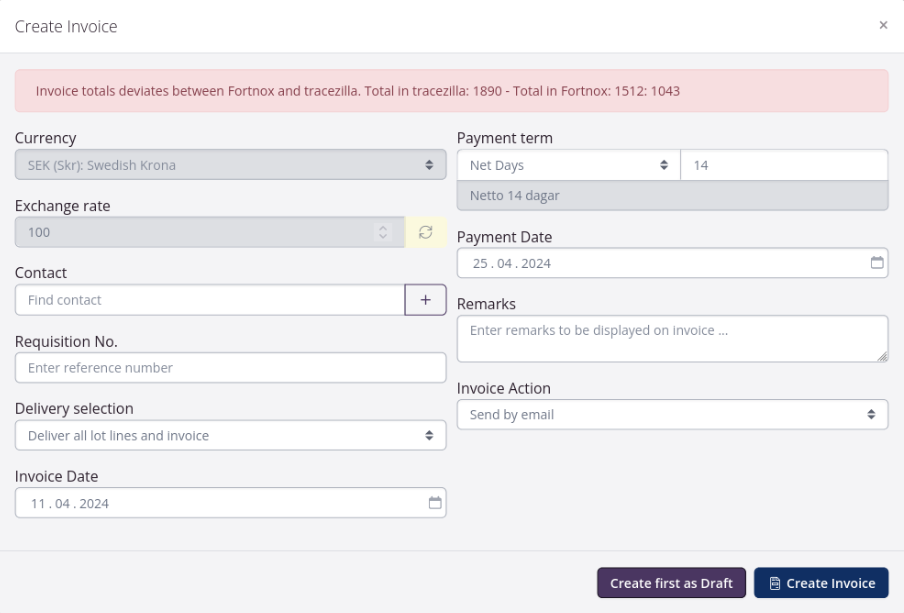Click the add new contact plus icon
Image resolution: width=904 pixels, height=613 pixels.
coord(426,299)
